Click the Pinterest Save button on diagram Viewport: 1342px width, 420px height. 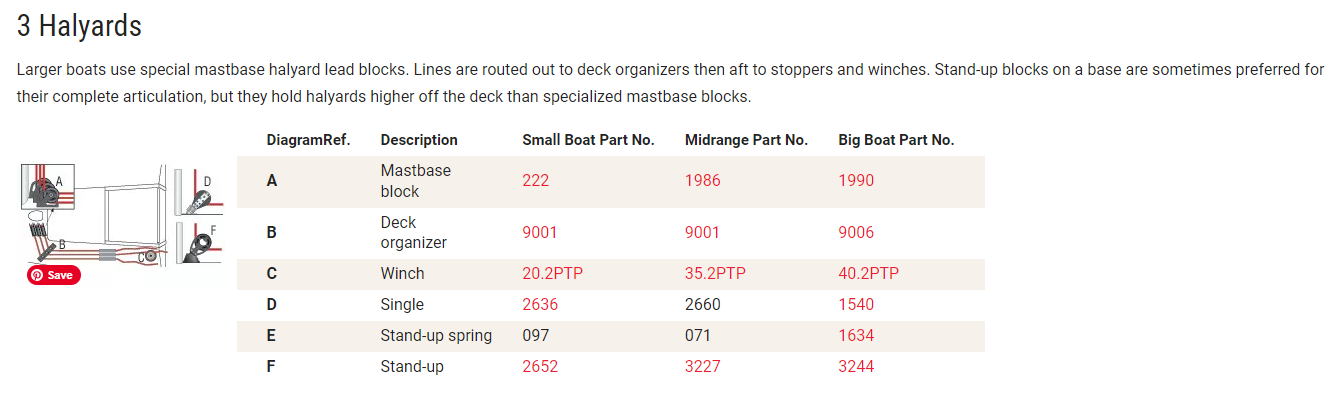[54, 275]
